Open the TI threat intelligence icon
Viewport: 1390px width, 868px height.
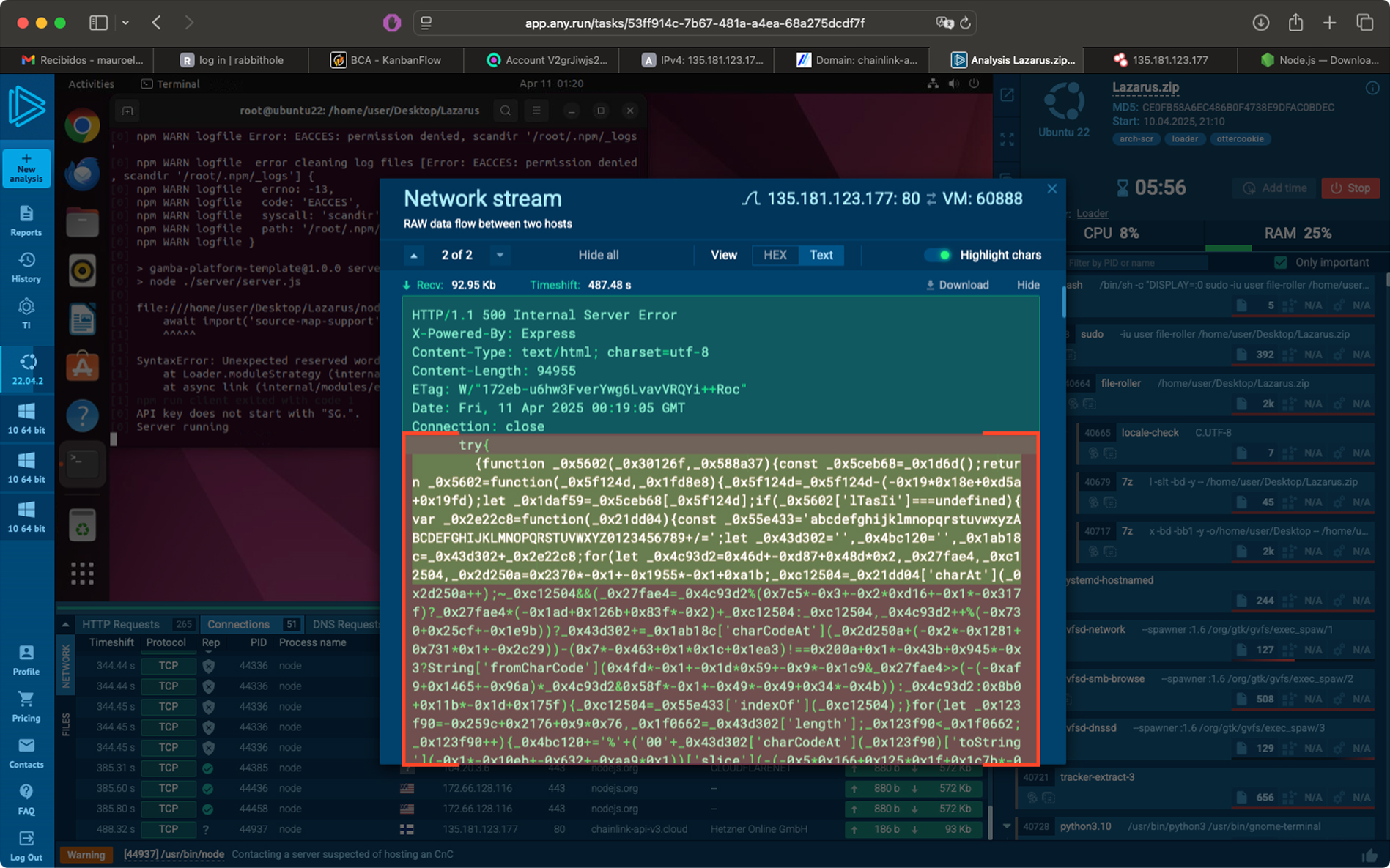[x=26, y=313]
